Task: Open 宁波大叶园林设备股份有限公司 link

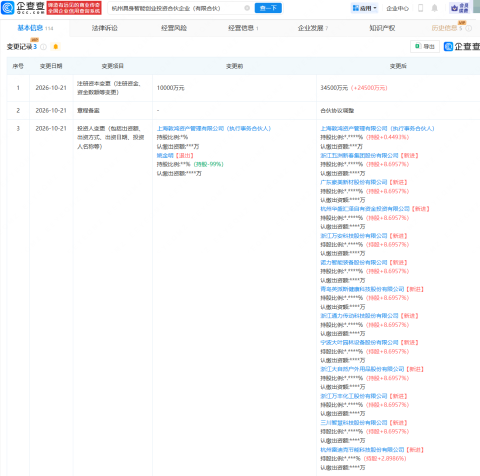Action: click(359, 342)
